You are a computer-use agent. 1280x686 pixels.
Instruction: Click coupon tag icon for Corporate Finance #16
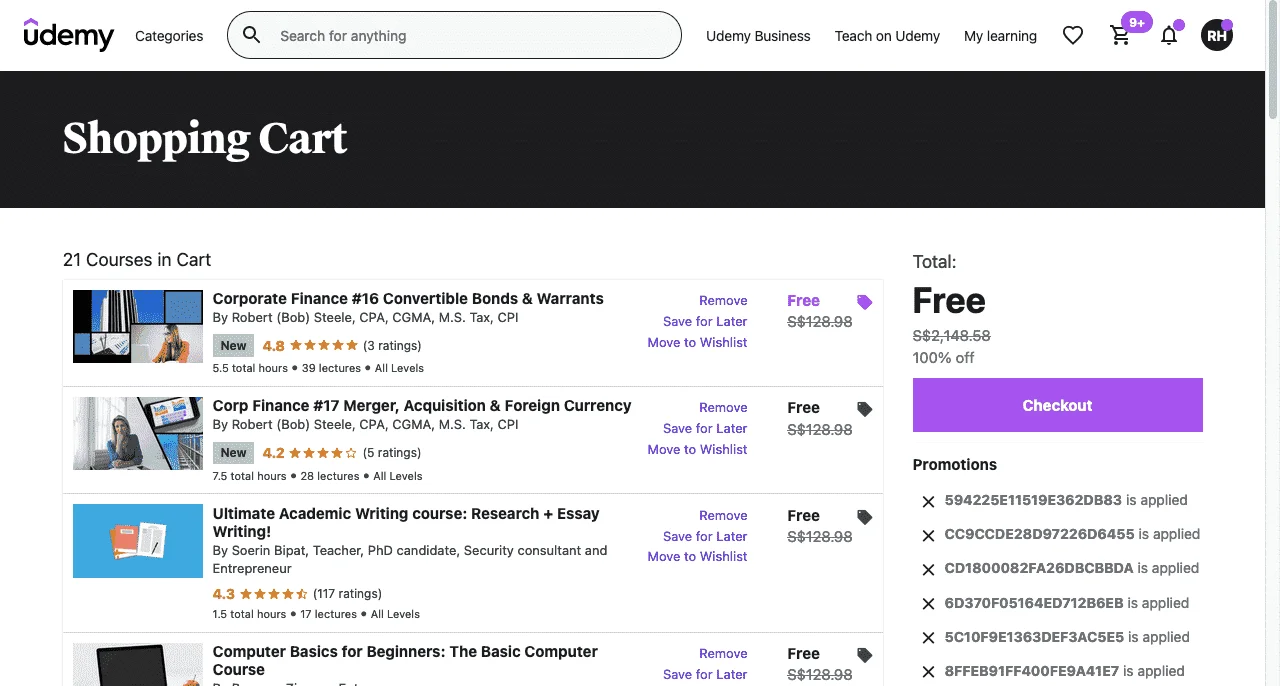point(865,302)
